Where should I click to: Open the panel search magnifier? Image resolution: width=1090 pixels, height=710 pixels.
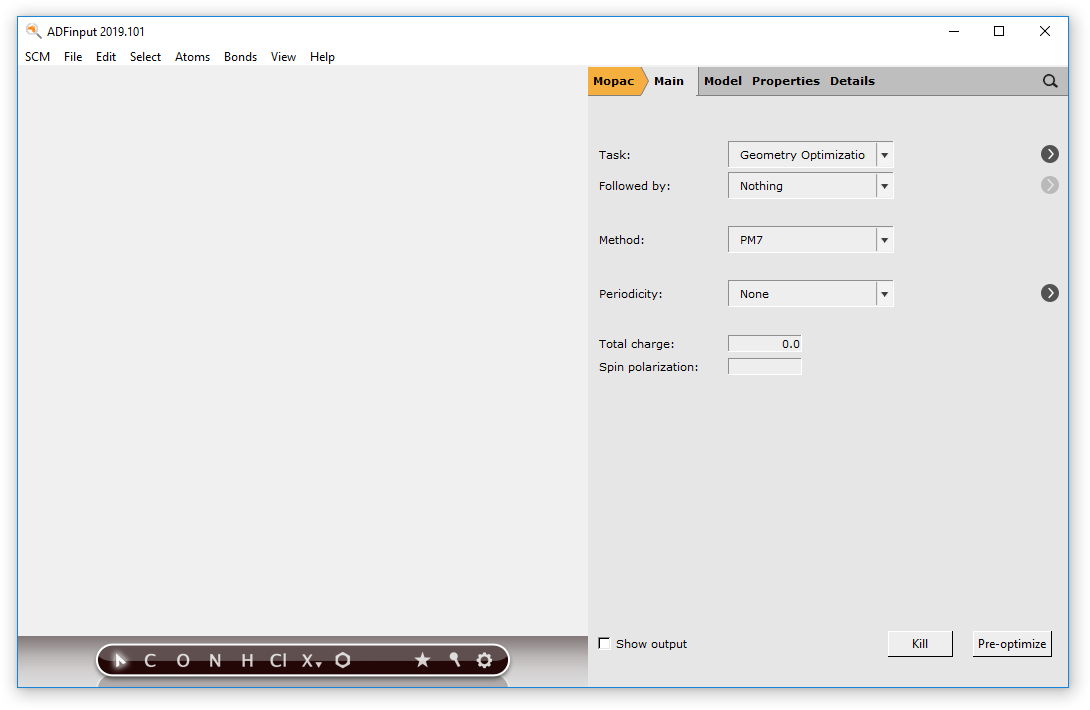1050,81
